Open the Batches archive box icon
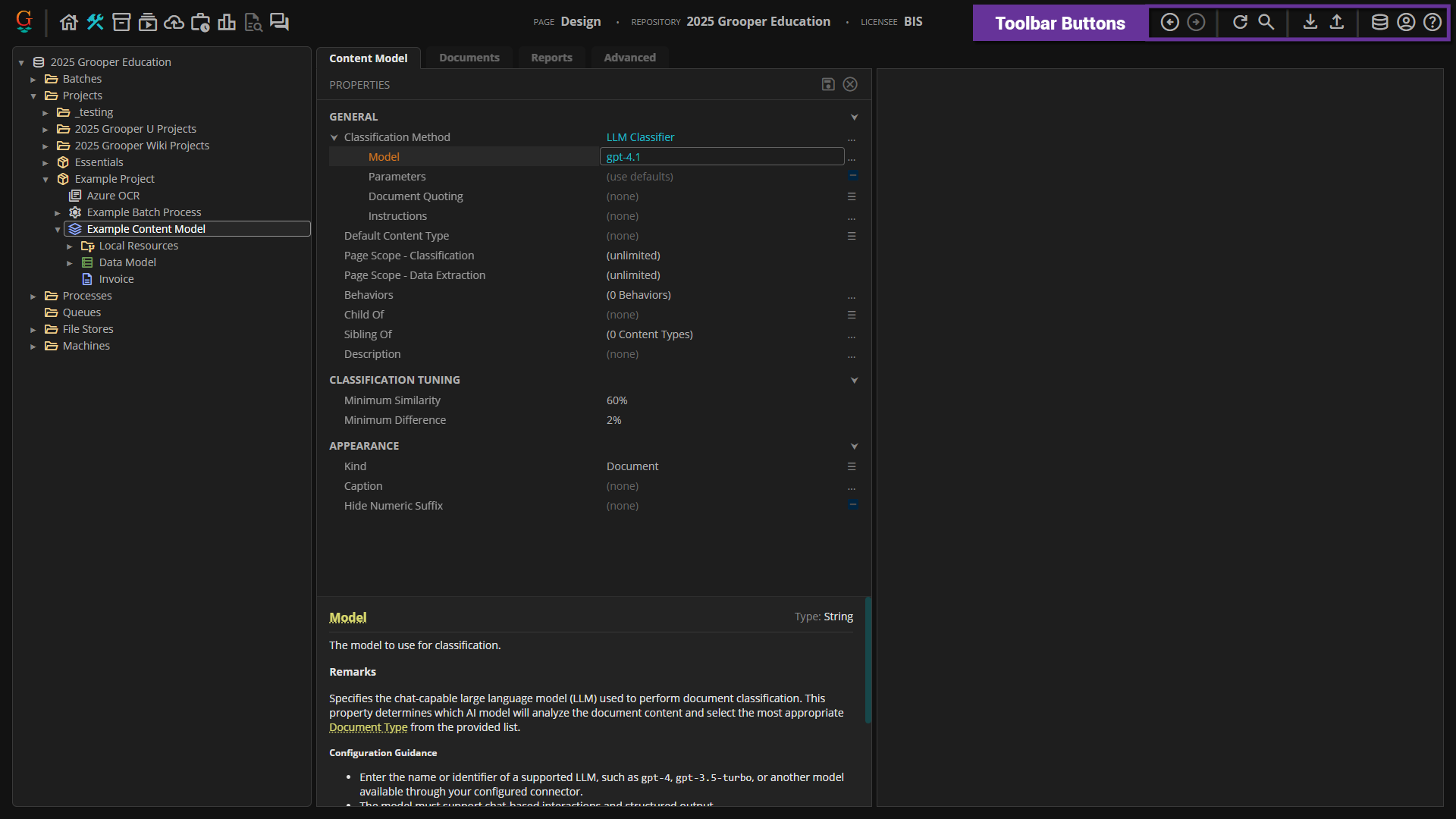Screen dimensions: 1456x819 coord(121,22)
